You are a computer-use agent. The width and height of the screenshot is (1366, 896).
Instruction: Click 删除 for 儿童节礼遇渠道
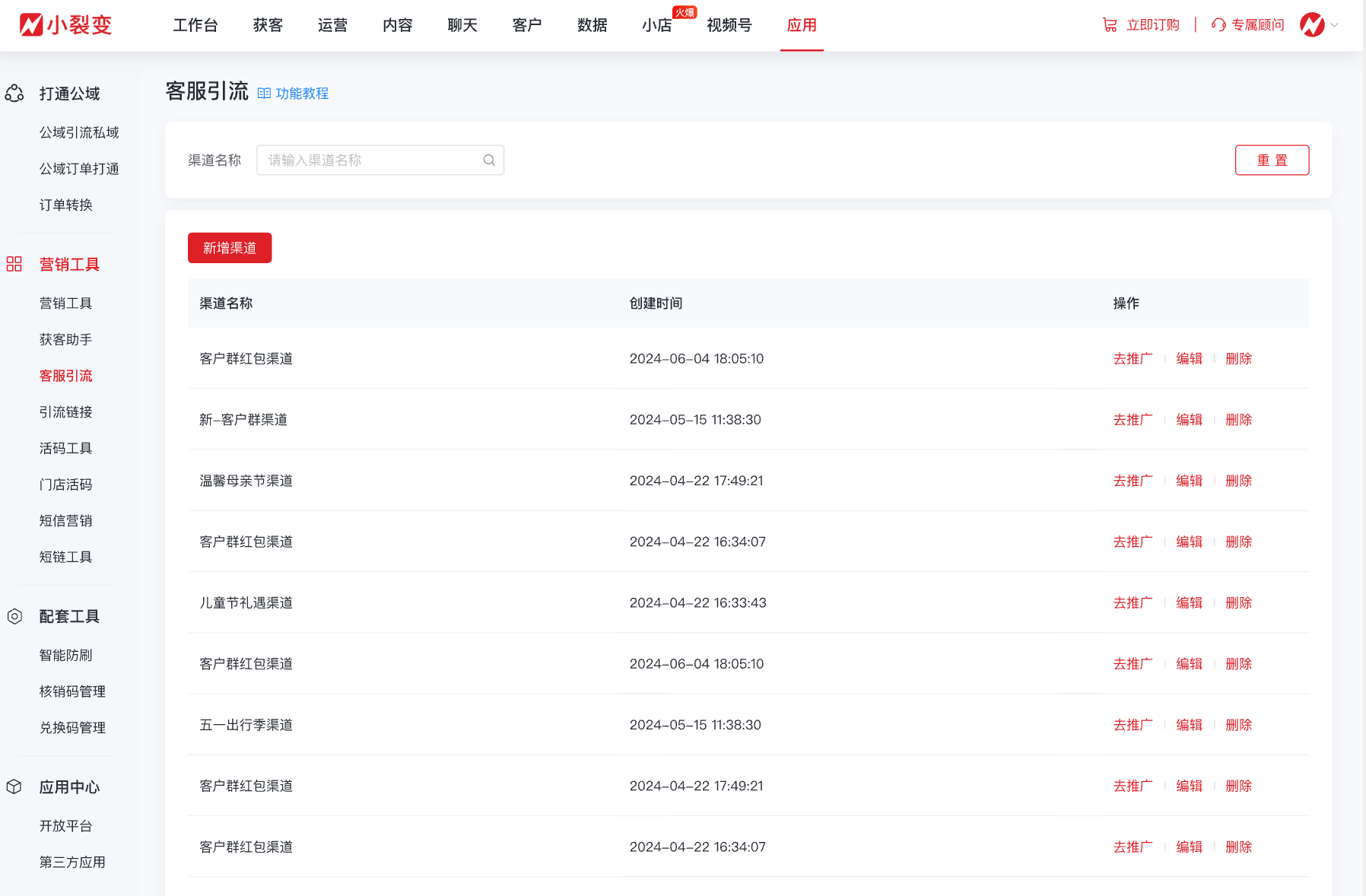pyautogui.click(x=1239, y=603)
